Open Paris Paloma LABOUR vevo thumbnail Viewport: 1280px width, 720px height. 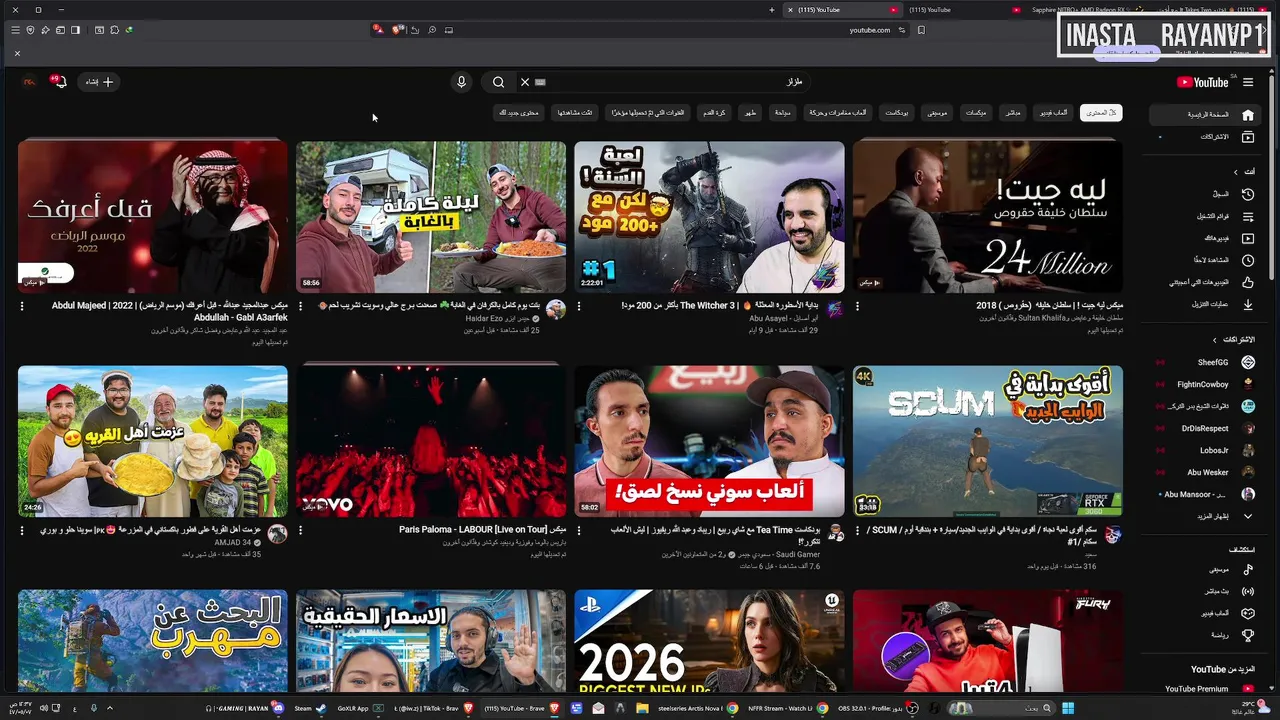[431, 441]
